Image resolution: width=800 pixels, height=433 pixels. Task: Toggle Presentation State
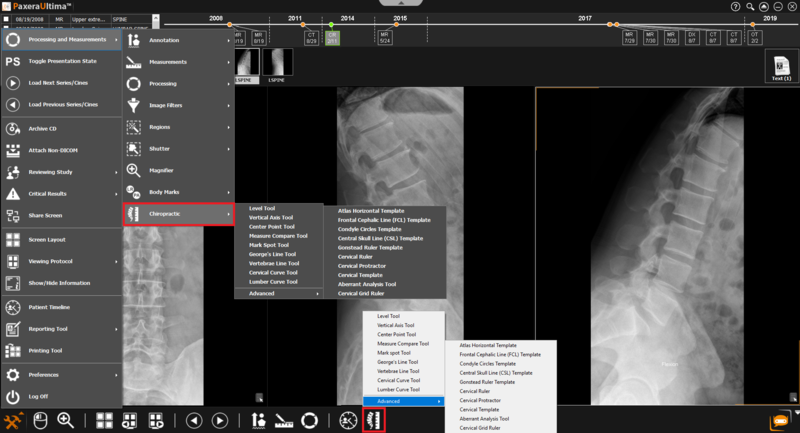[60, 62]
